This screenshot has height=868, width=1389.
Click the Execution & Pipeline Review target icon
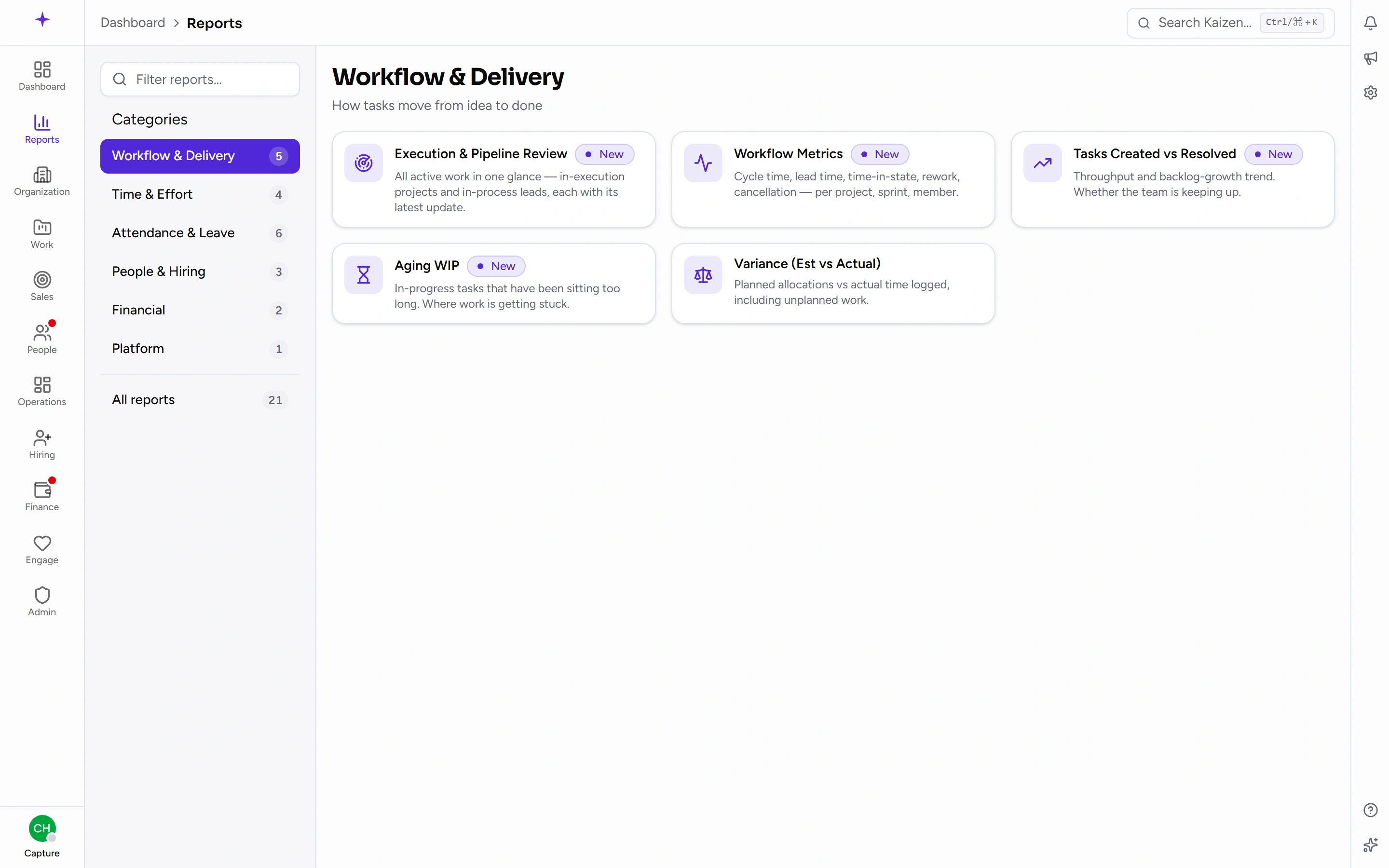click(363, 163)
